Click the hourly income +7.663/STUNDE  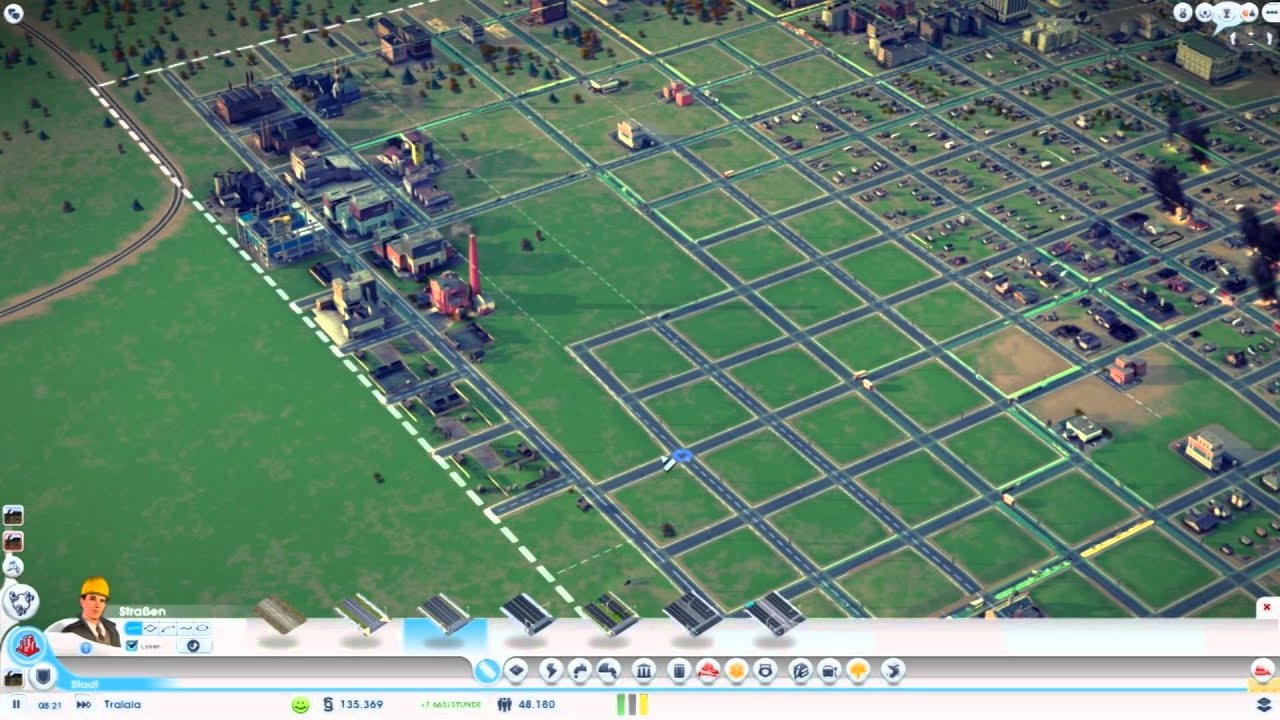click(x=450, y=705)
